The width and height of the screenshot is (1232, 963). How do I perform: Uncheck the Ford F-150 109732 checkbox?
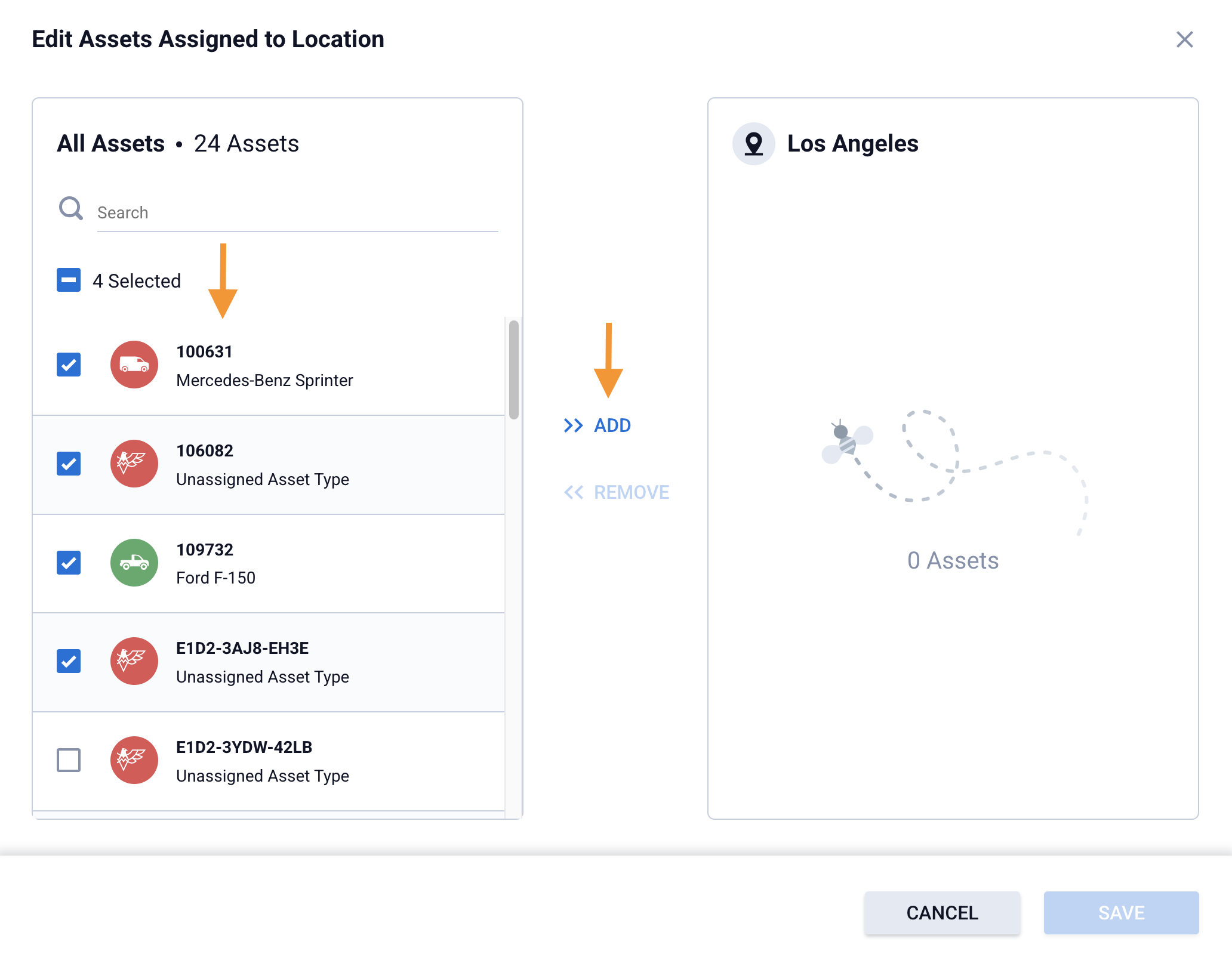(69, 563)
